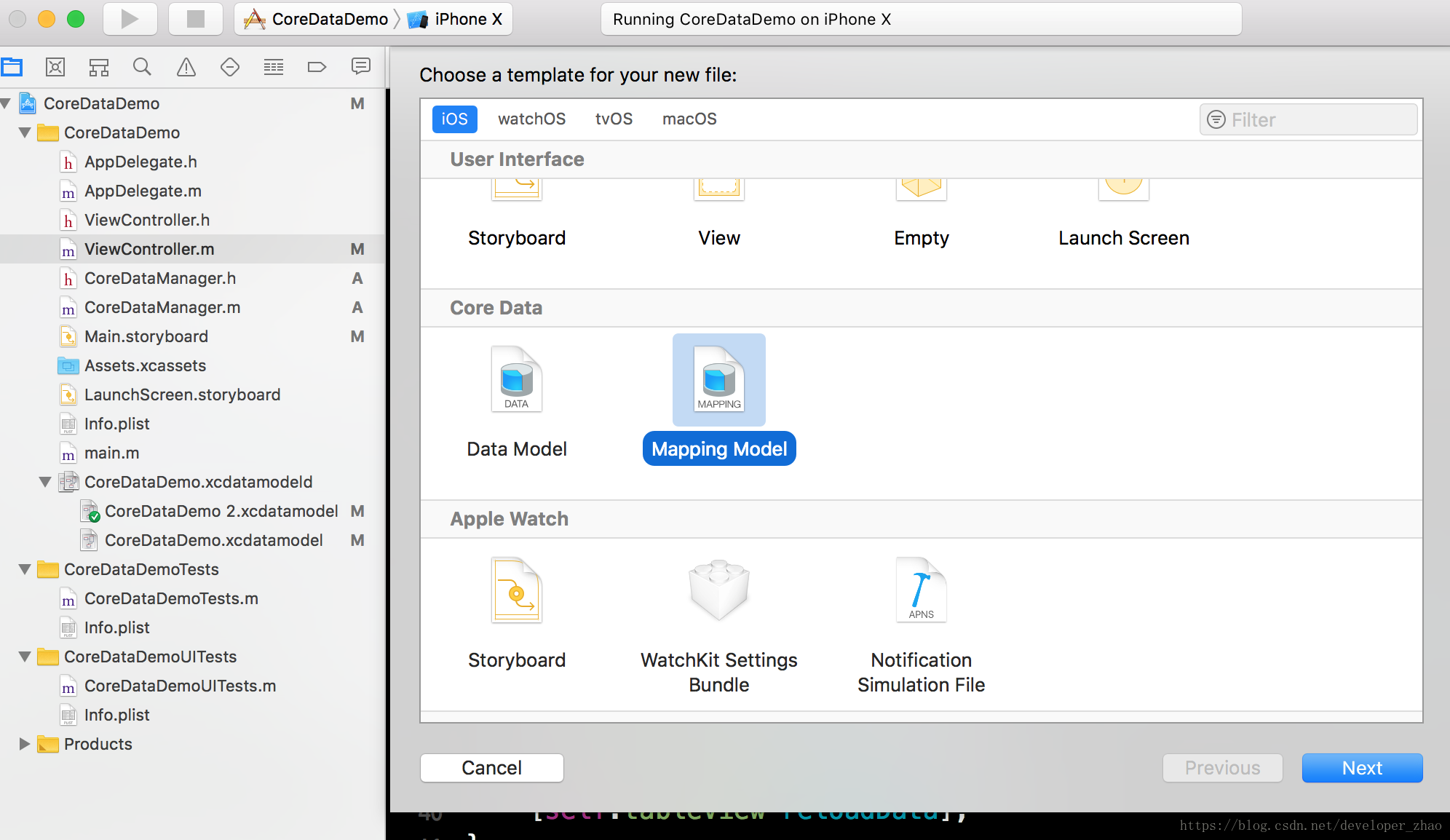The image size is (1450, 840).
Task: Switch to the tvOS platform tab
Action: [614, 119]
